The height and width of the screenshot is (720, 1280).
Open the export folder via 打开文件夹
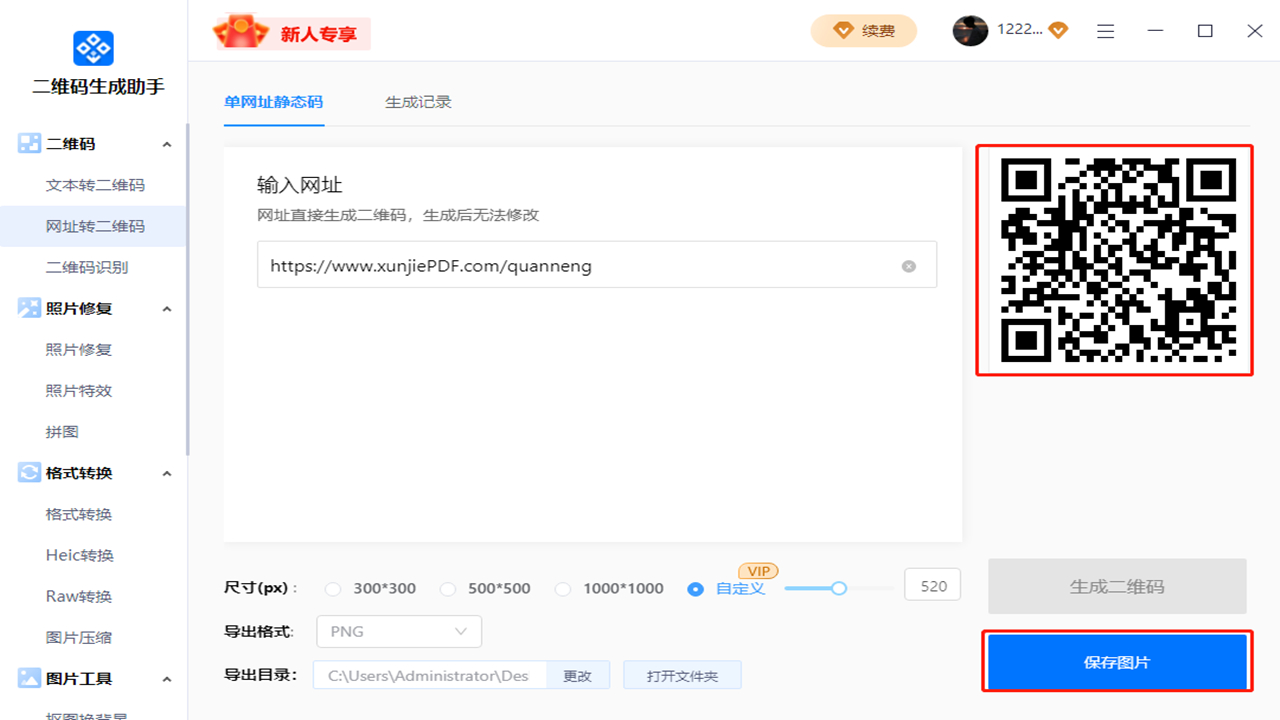[681, 674]
